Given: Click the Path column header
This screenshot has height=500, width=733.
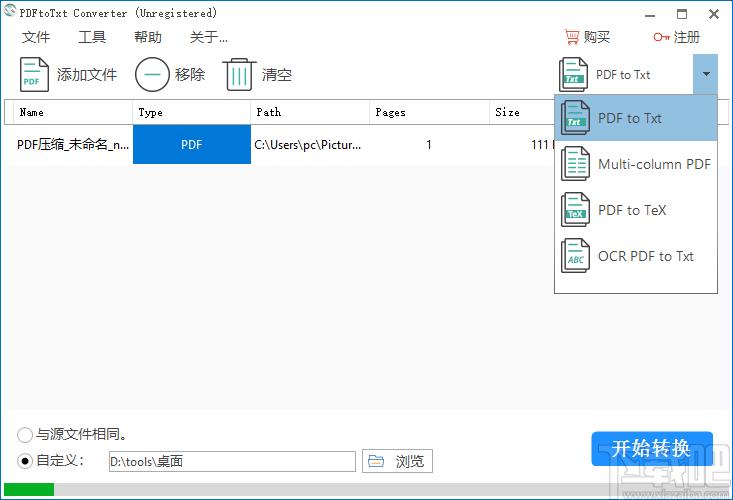Looking at the screenshot, I should pyautogui.click(x=310, y=112).
